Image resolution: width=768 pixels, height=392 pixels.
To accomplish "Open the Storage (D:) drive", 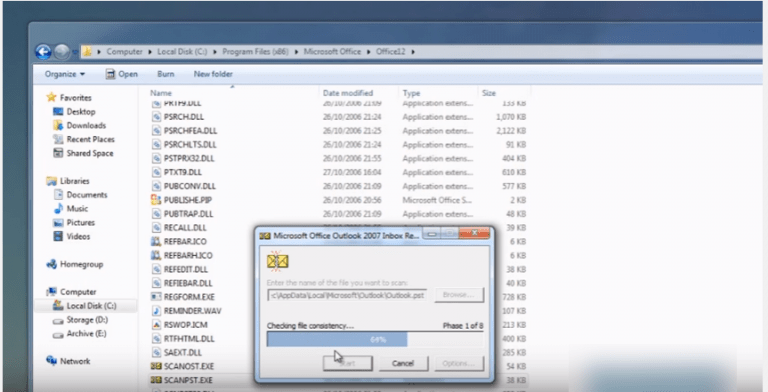I will [80, 320].
